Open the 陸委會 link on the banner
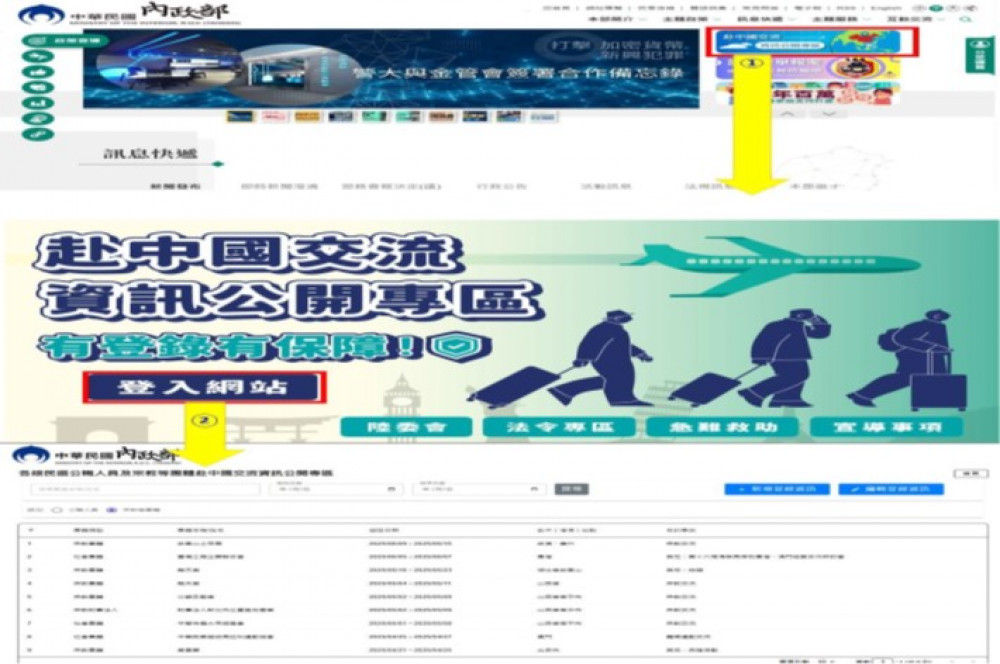The image size is (1000, 664). click(x=392, y=426)
